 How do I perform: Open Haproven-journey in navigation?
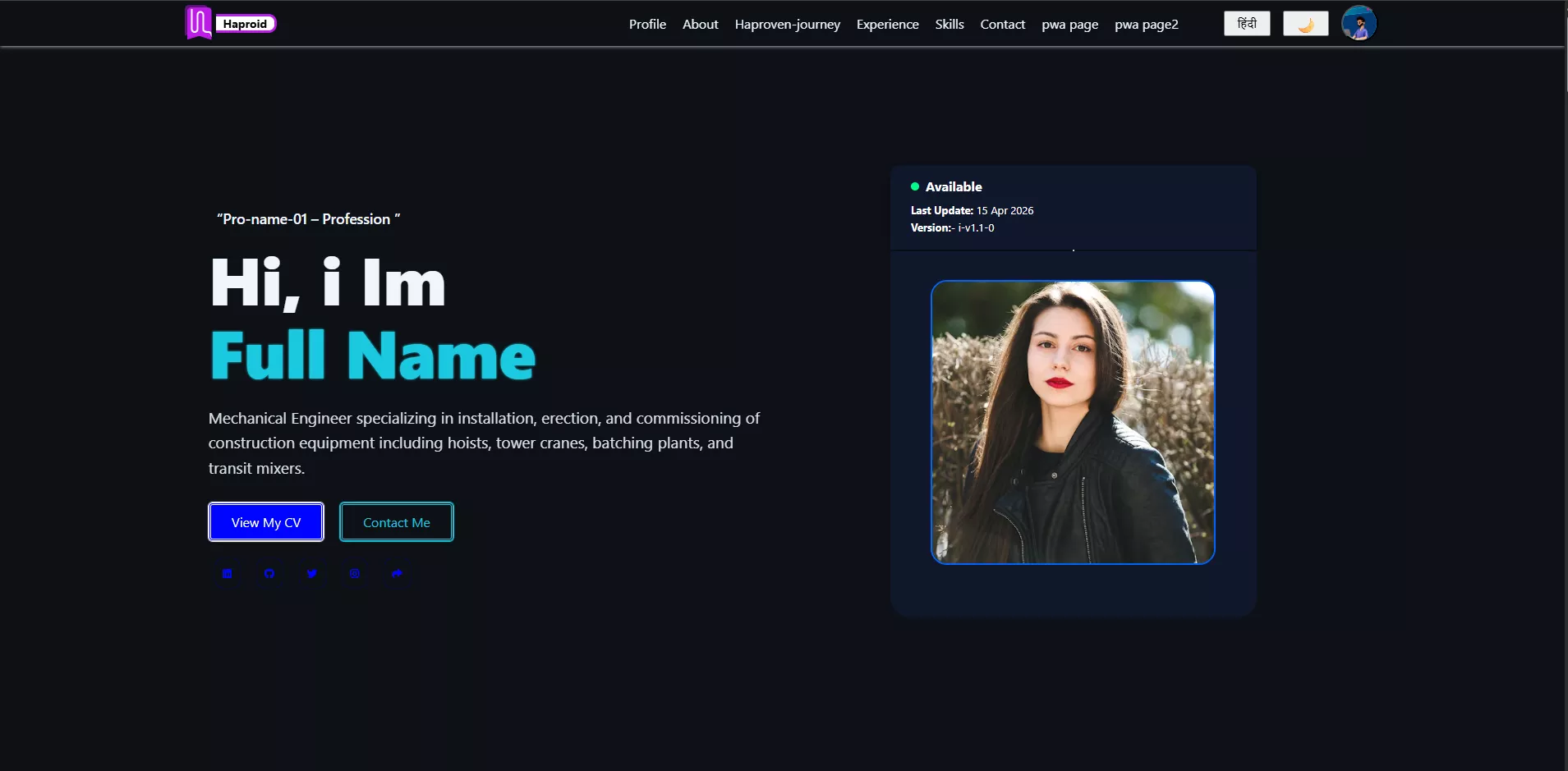[787, 25]
